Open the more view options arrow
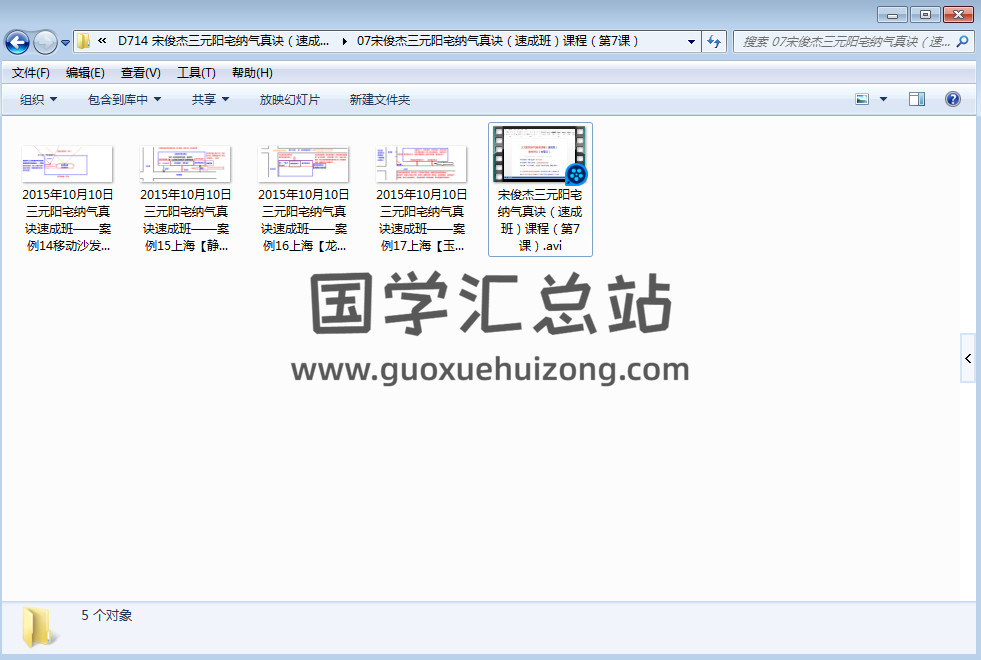The width and height of the screenshot is (981, 660). [x=883, y=99]
